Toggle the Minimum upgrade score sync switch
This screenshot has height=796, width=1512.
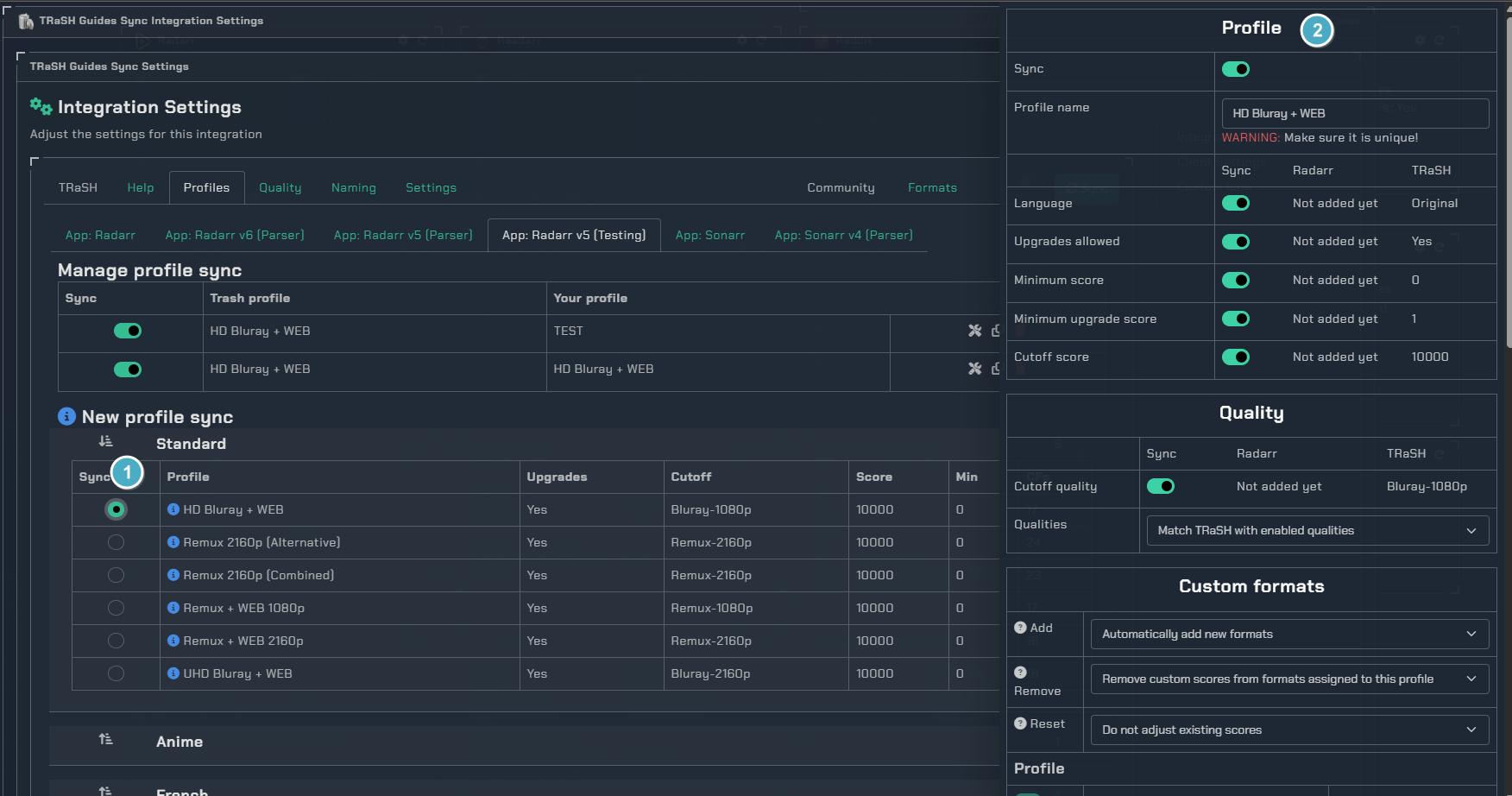(1235, 319)
